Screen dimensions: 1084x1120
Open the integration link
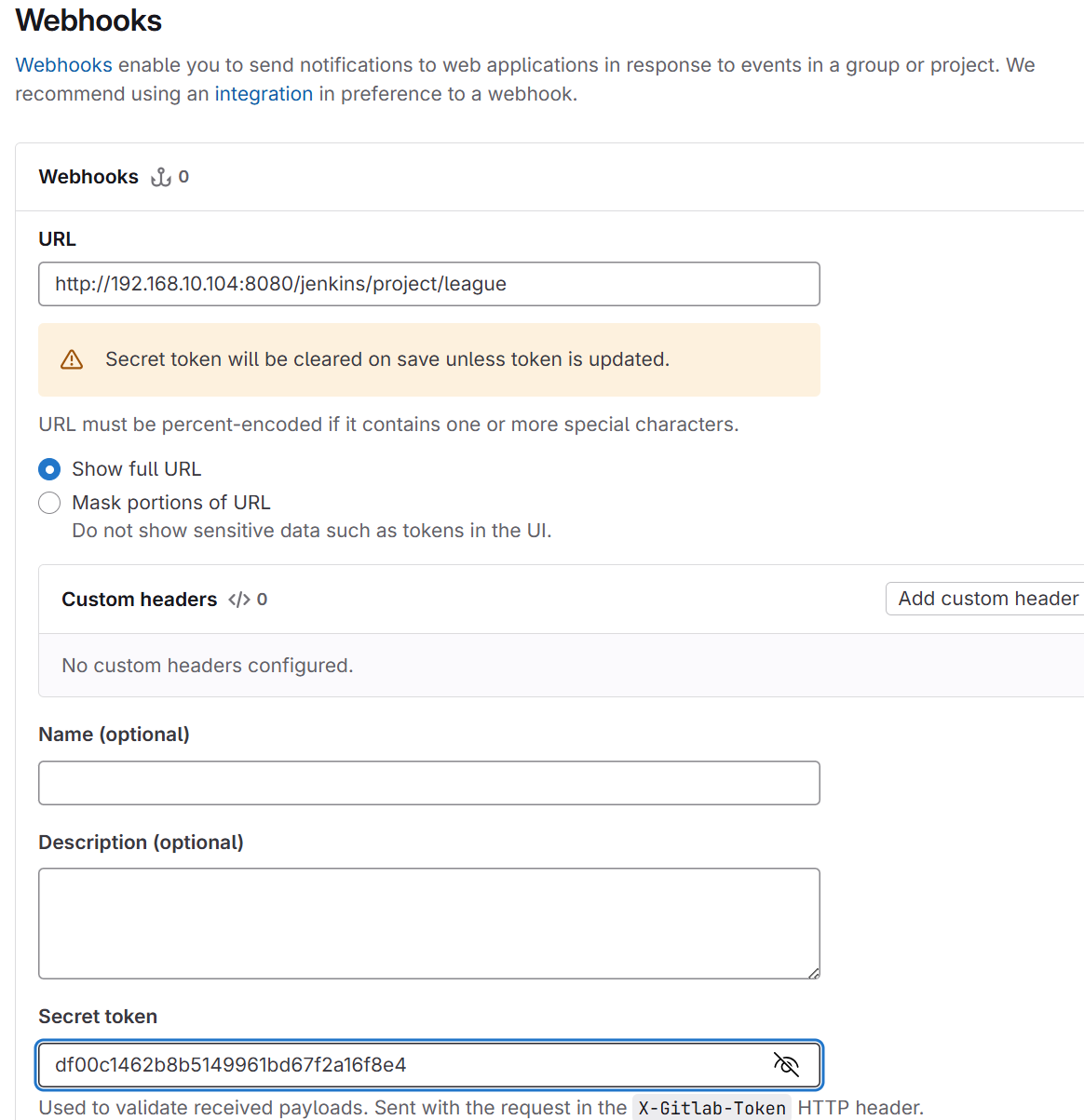tap(264, 94)
